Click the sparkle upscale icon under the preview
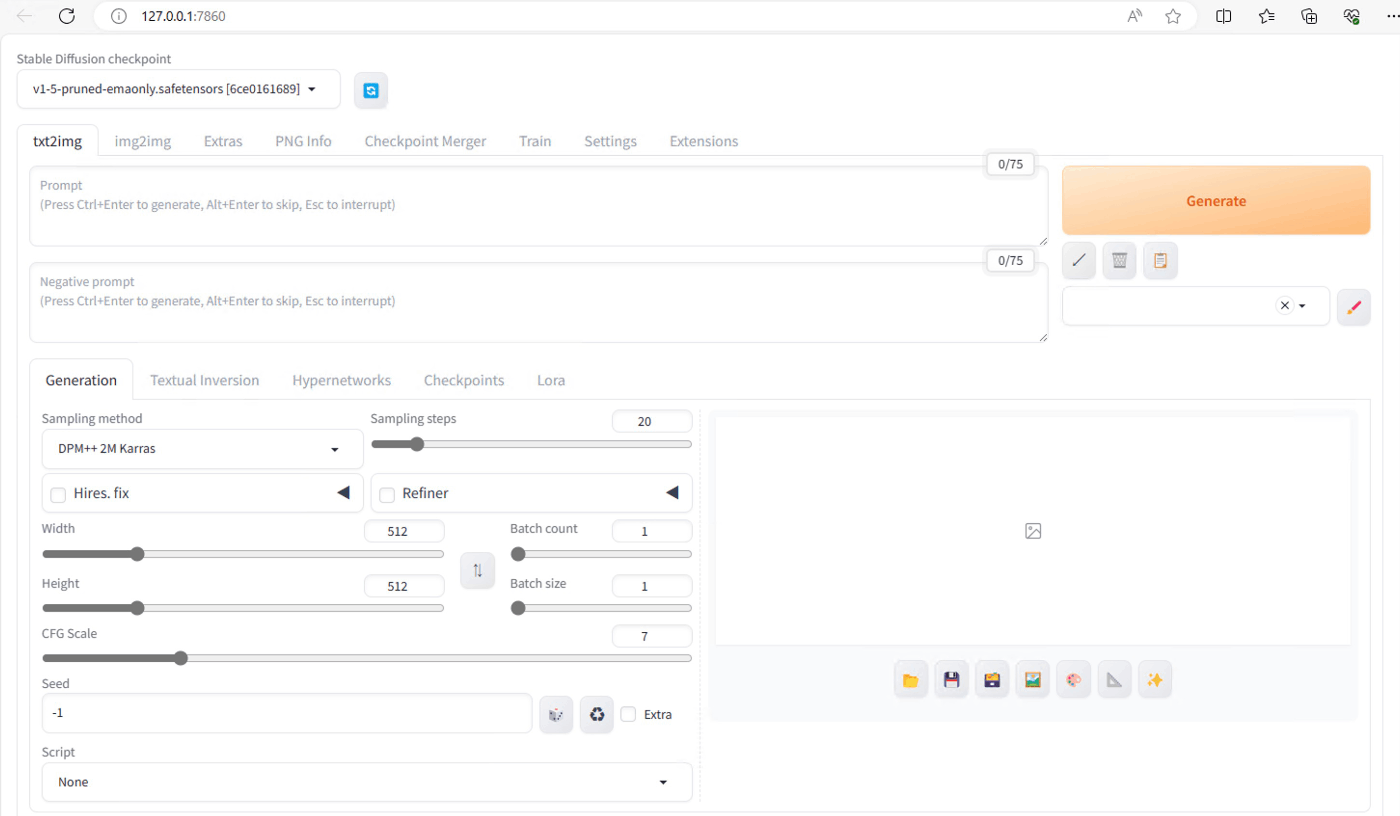This screenshot has height=816, width=1400. click(1155, 680)
